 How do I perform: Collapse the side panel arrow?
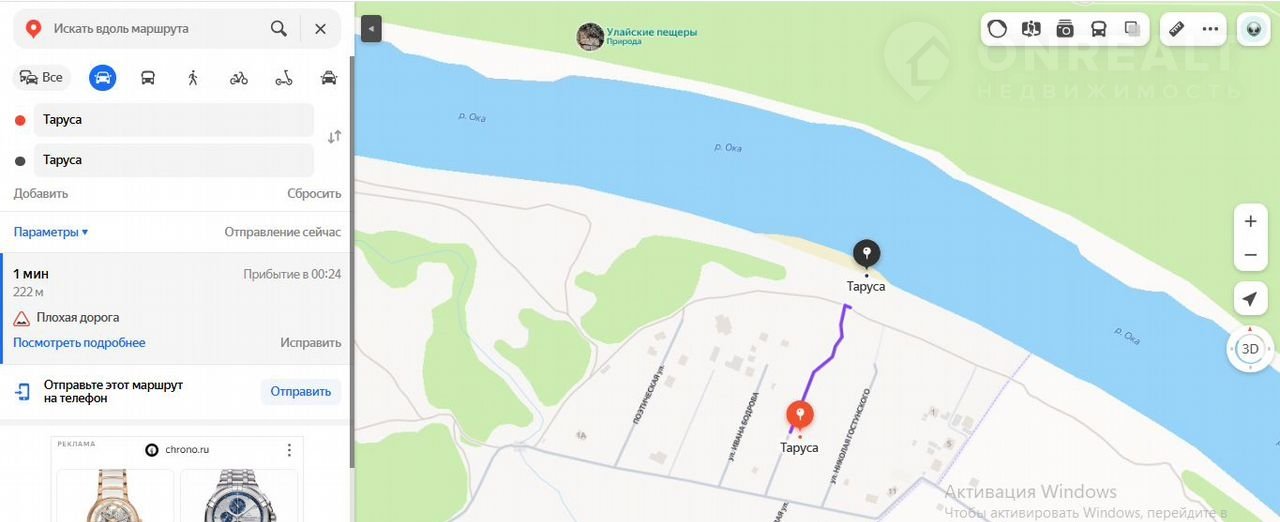coord(371,29)
